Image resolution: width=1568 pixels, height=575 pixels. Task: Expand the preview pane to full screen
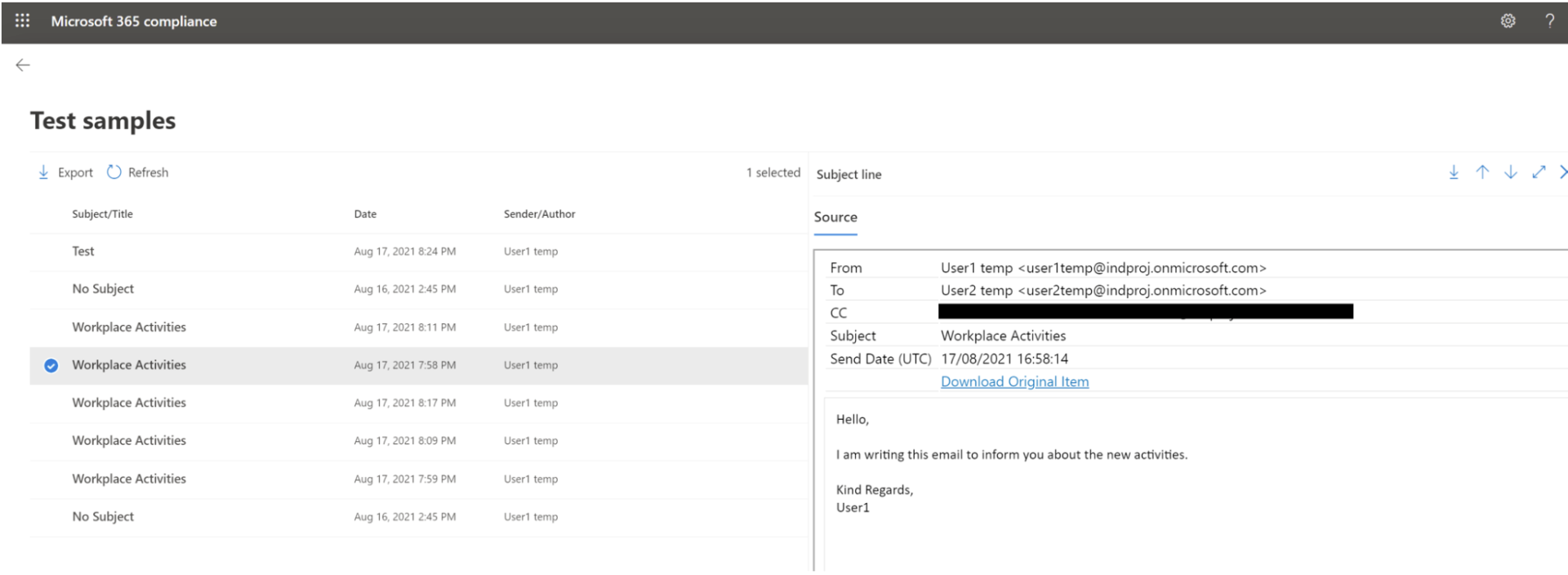1539,172
